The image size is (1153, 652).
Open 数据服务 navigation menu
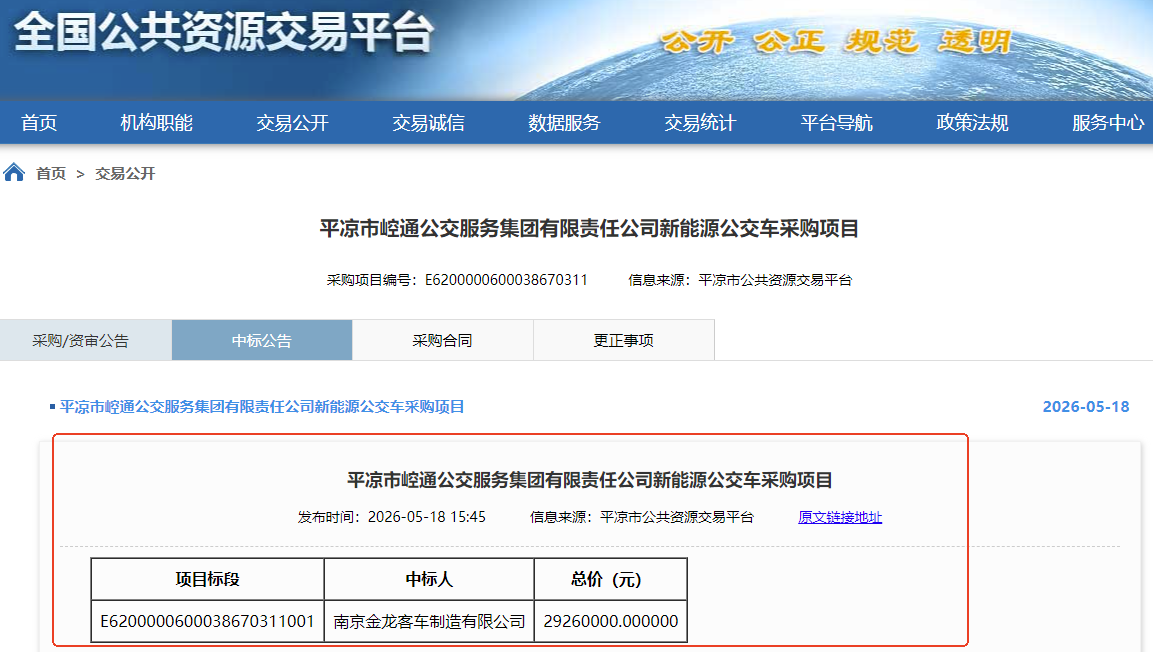(x=565, y=123)
